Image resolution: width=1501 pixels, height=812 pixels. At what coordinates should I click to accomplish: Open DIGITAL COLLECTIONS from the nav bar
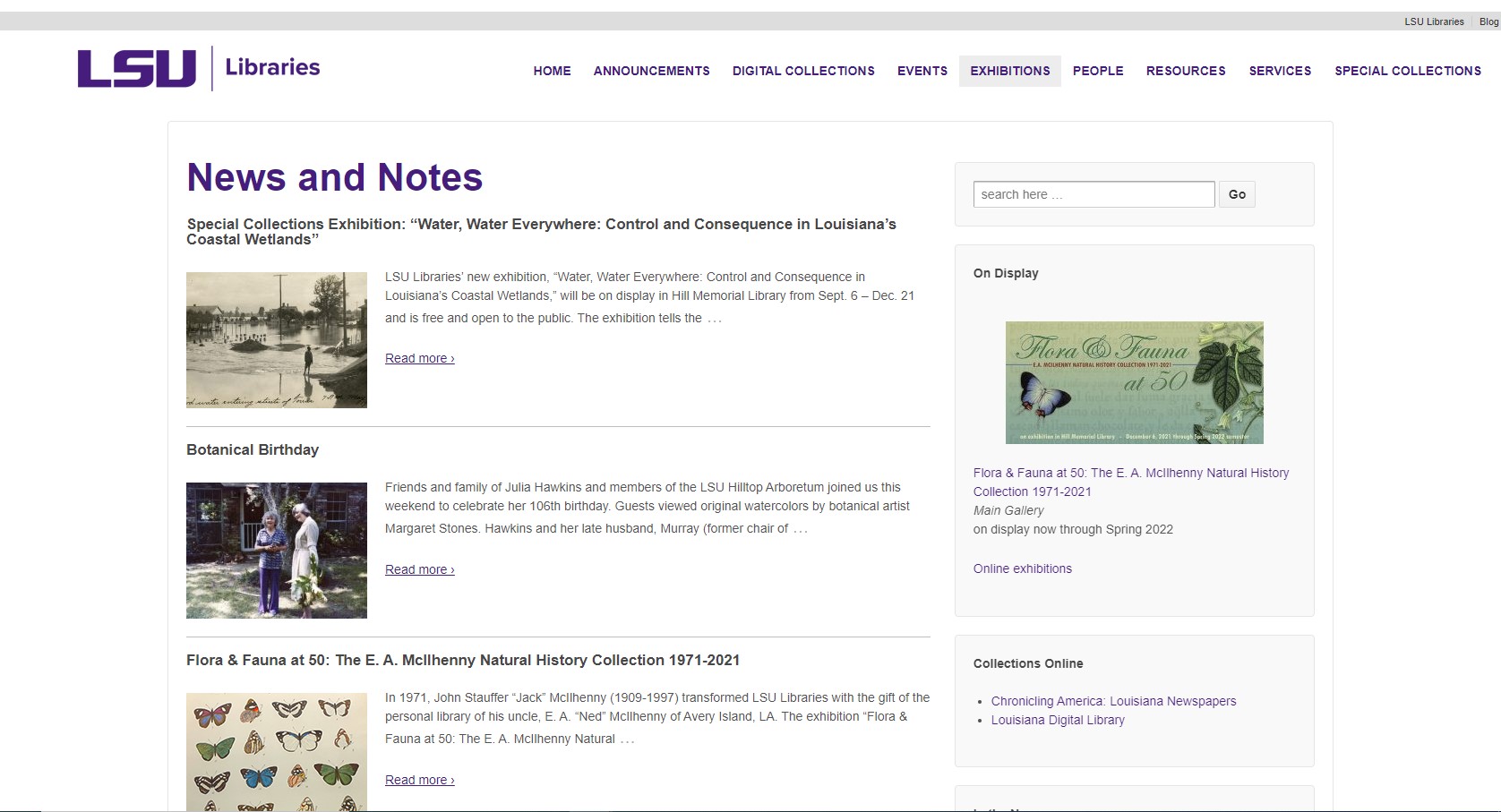803,71
